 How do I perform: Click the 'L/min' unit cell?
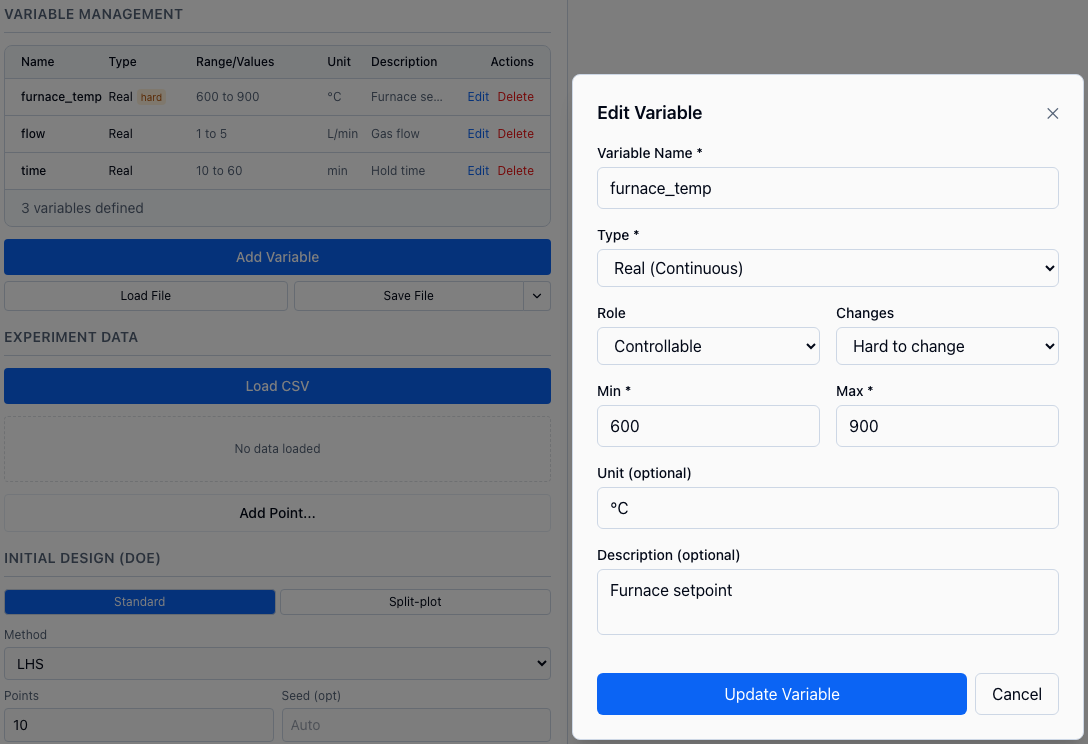click(x=342, y=133)
